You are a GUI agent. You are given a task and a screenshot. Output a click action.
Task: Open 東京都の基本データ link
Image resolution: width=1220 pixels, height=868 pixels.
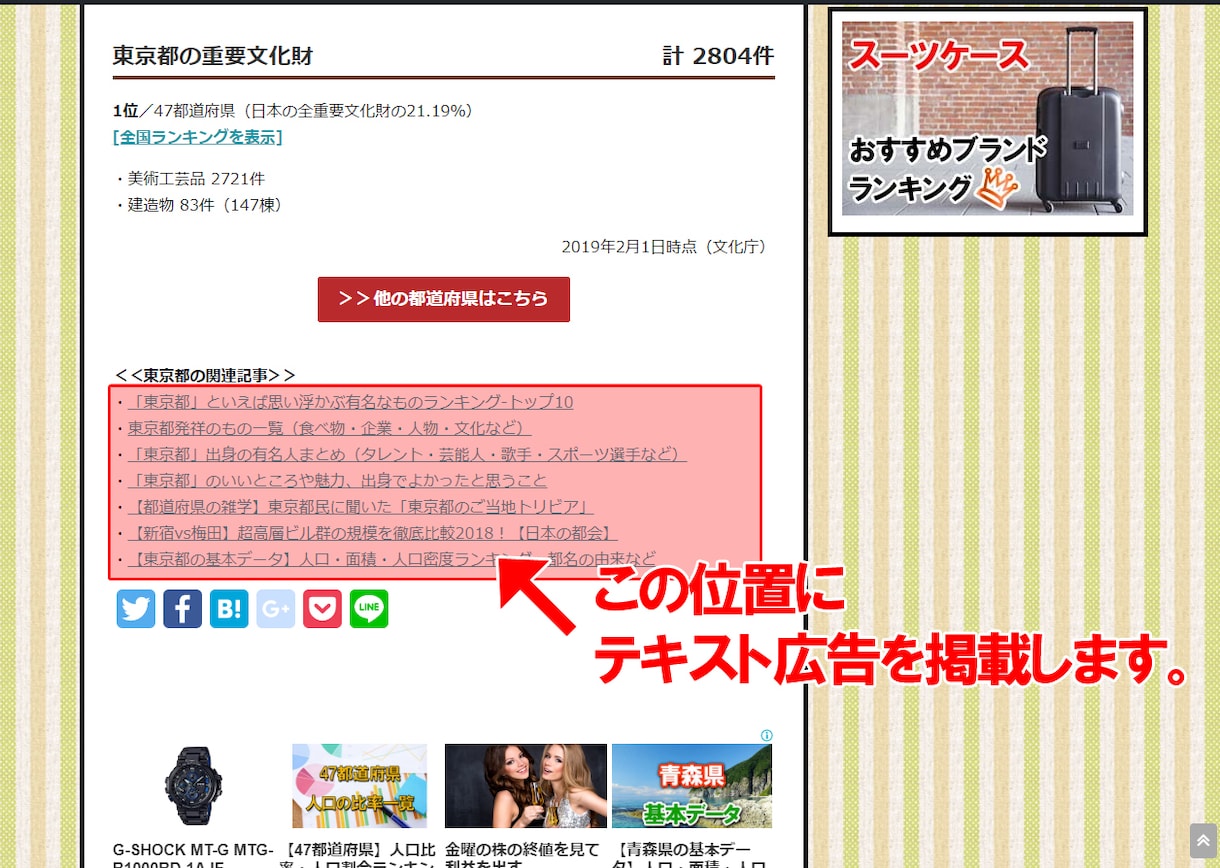click(392, 559)
